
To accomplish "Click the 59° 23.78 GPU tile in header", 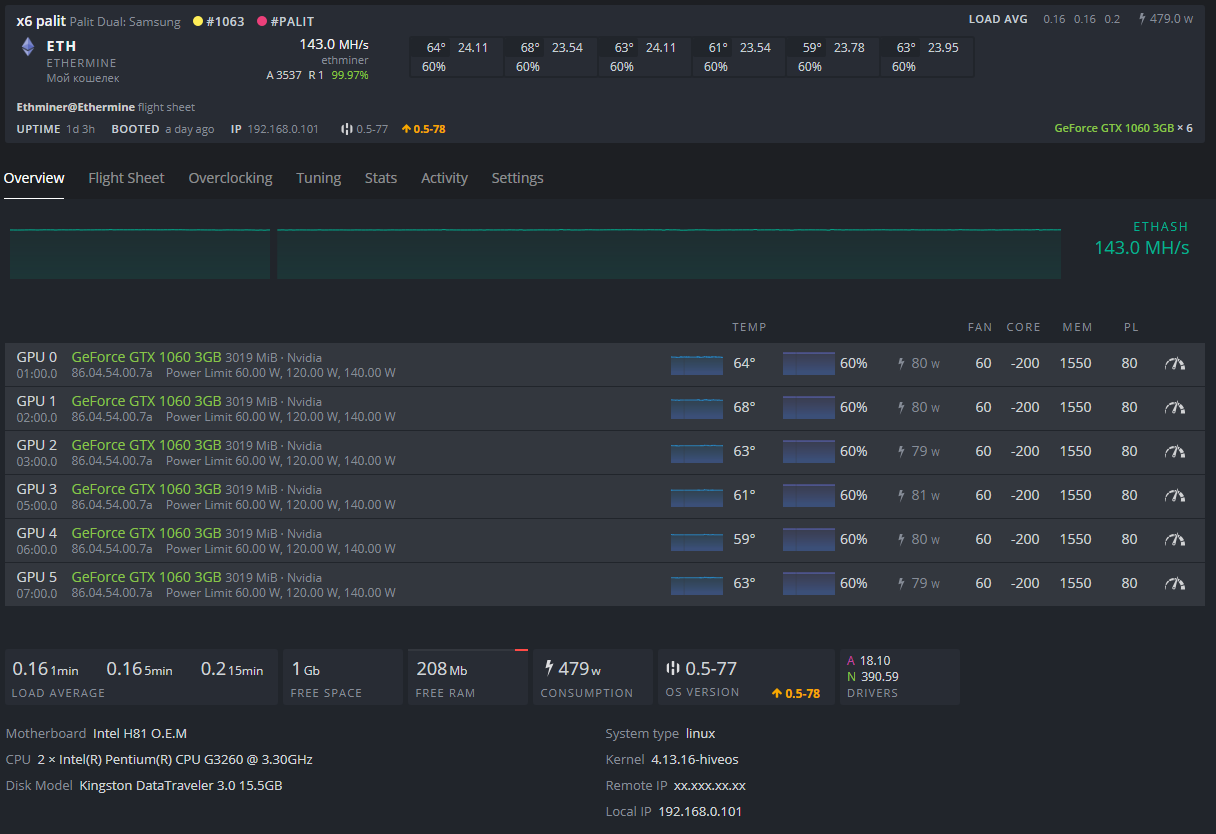I will pyautogui.click(x=833, y=57).
